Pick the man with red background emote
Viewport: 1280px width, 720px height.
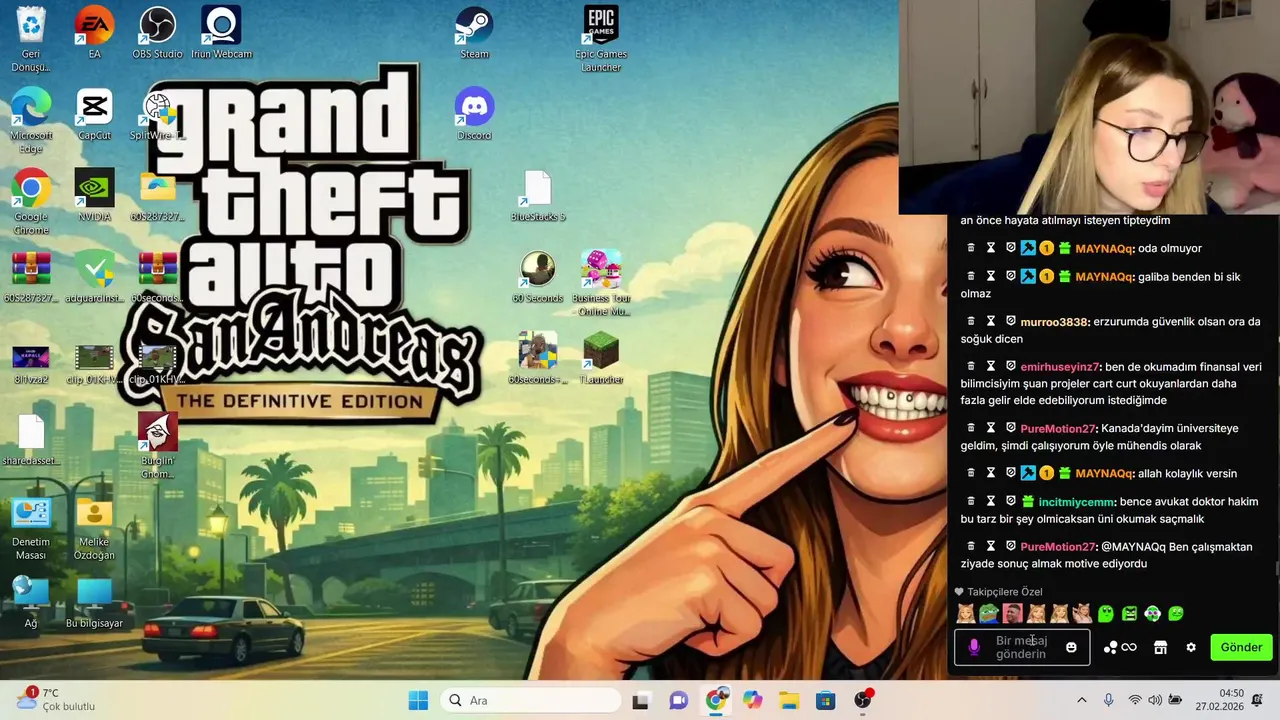(x=1012, y=614)
